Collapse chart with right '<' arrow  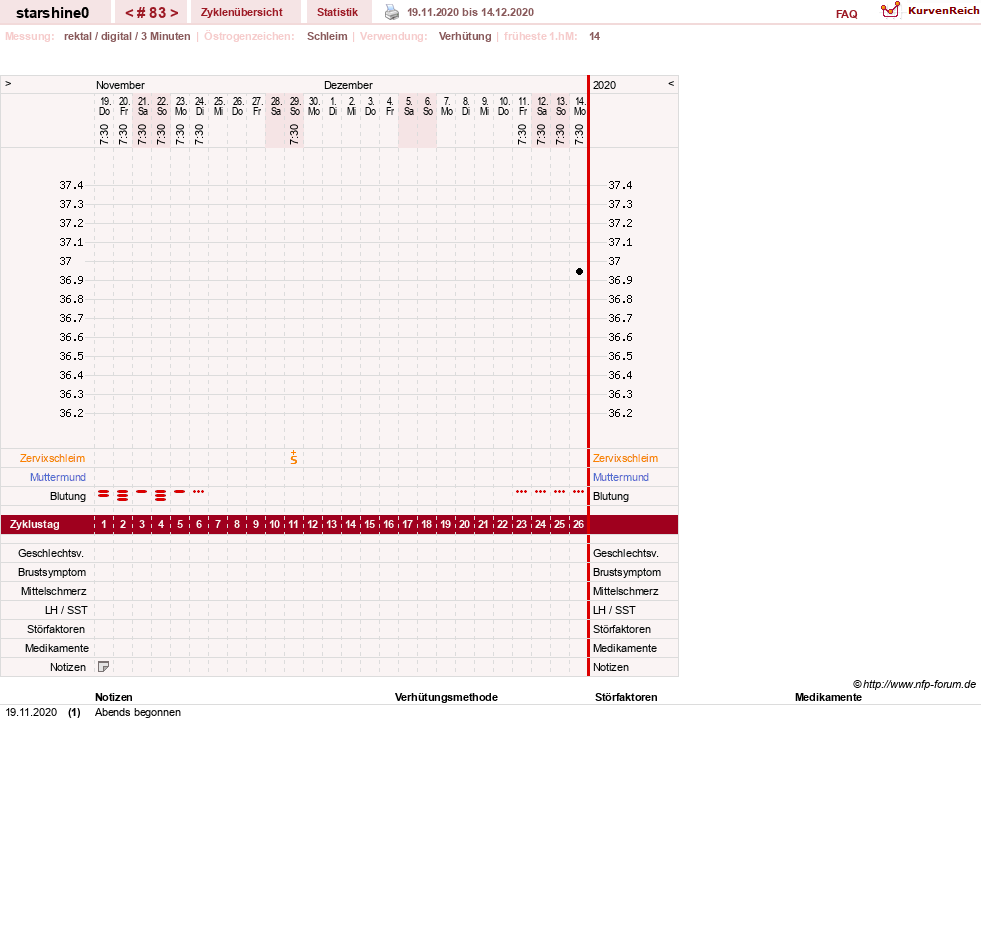[671, 83]
